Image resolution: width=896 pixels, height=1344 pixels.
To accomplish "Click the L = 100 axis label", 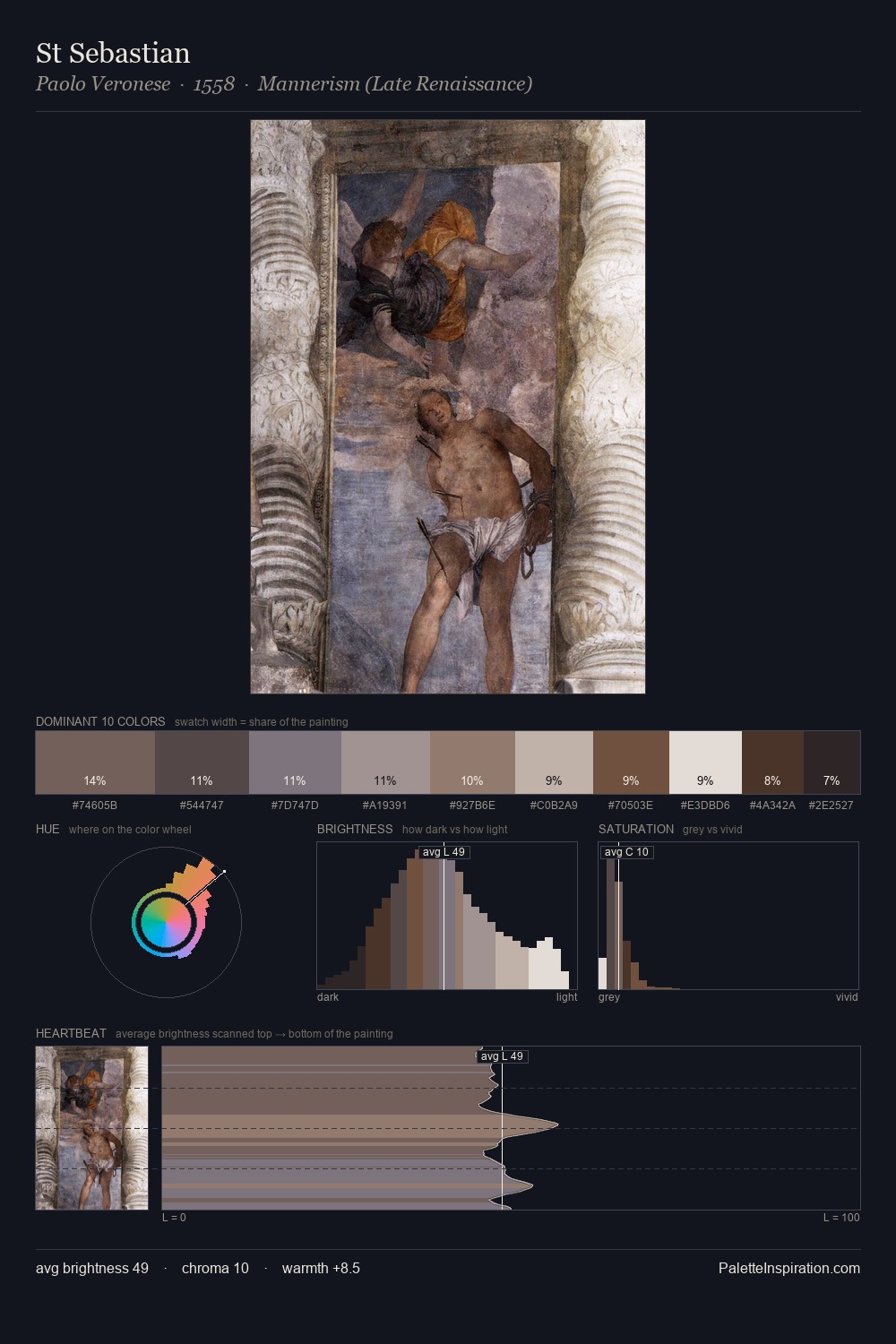I will (841, 1218).
